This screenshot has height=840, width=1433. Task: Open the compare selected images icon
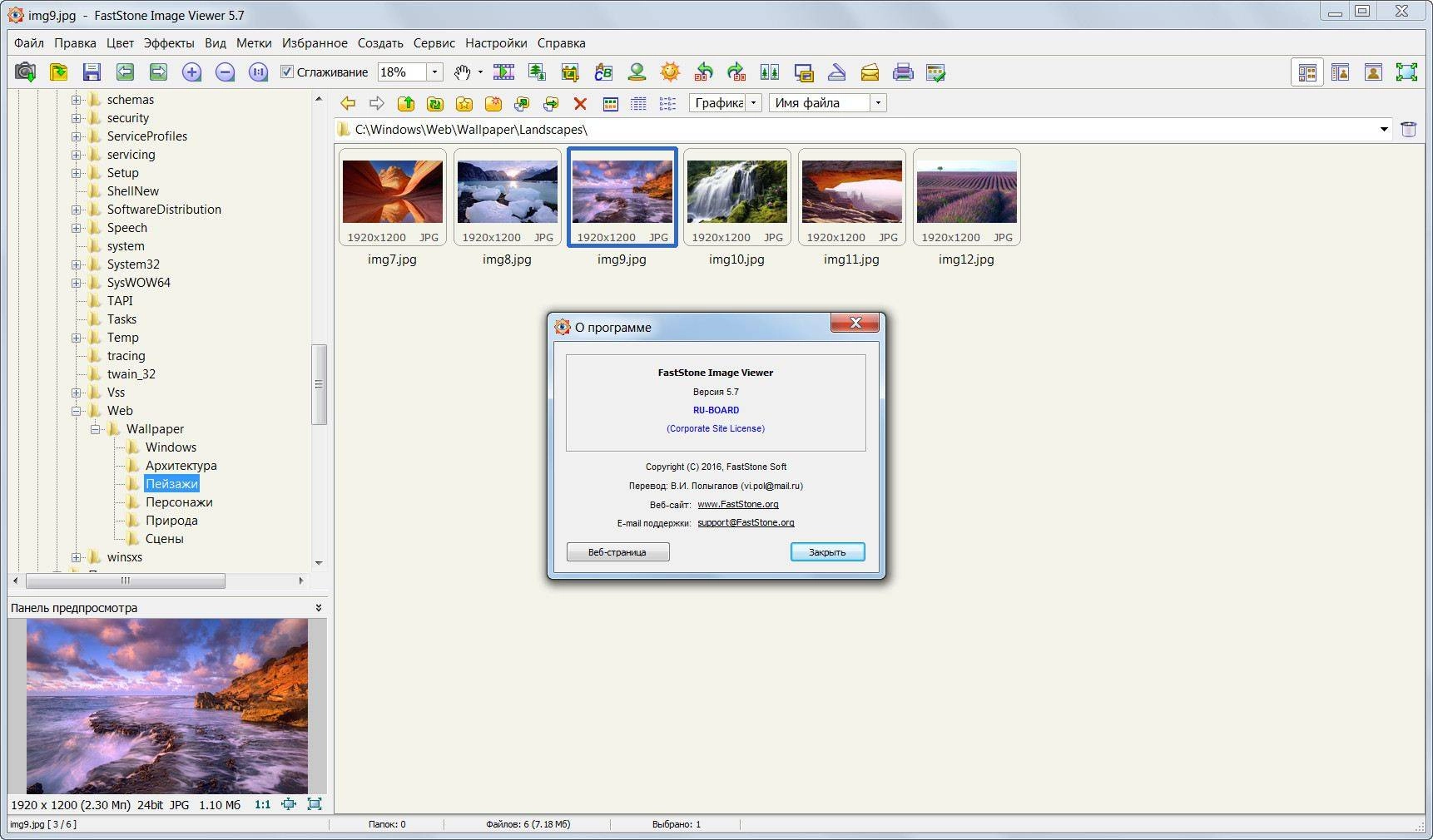pos(770,72)
